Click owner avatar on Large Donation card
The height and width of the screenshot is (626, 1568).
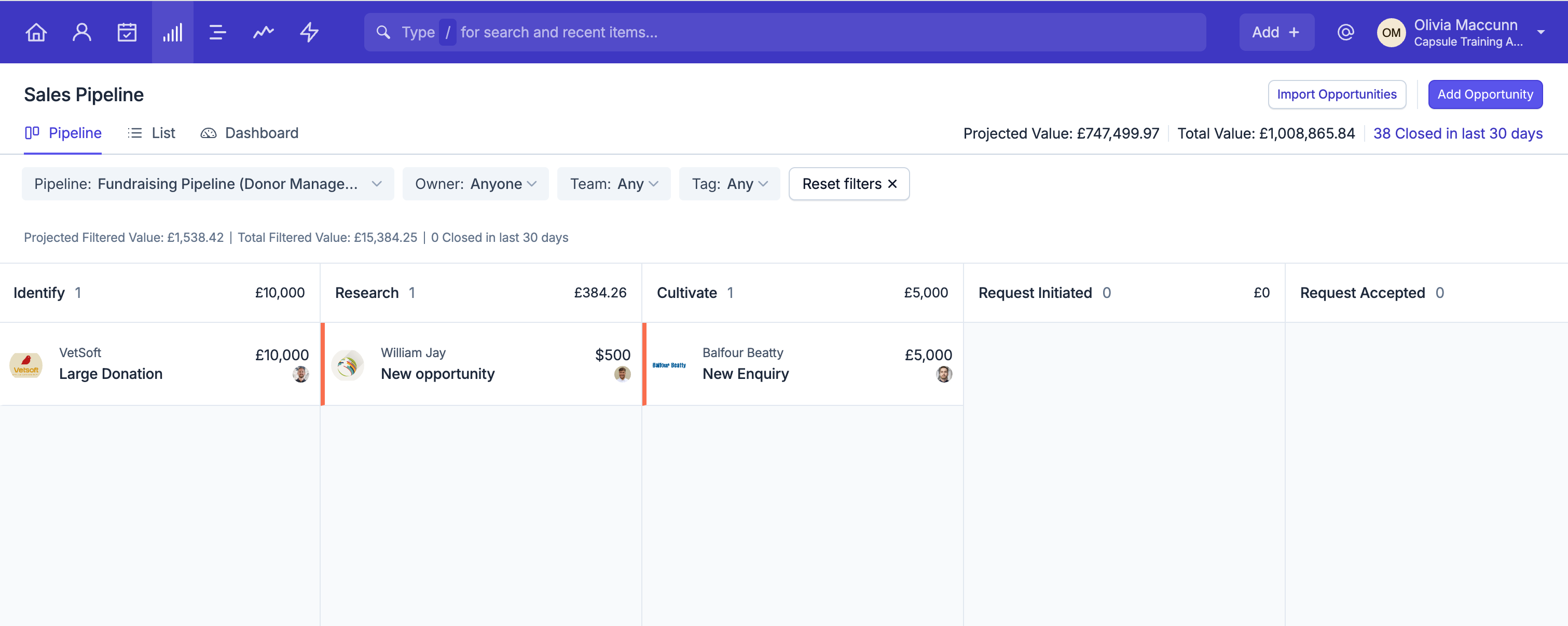tap(301, 374)
